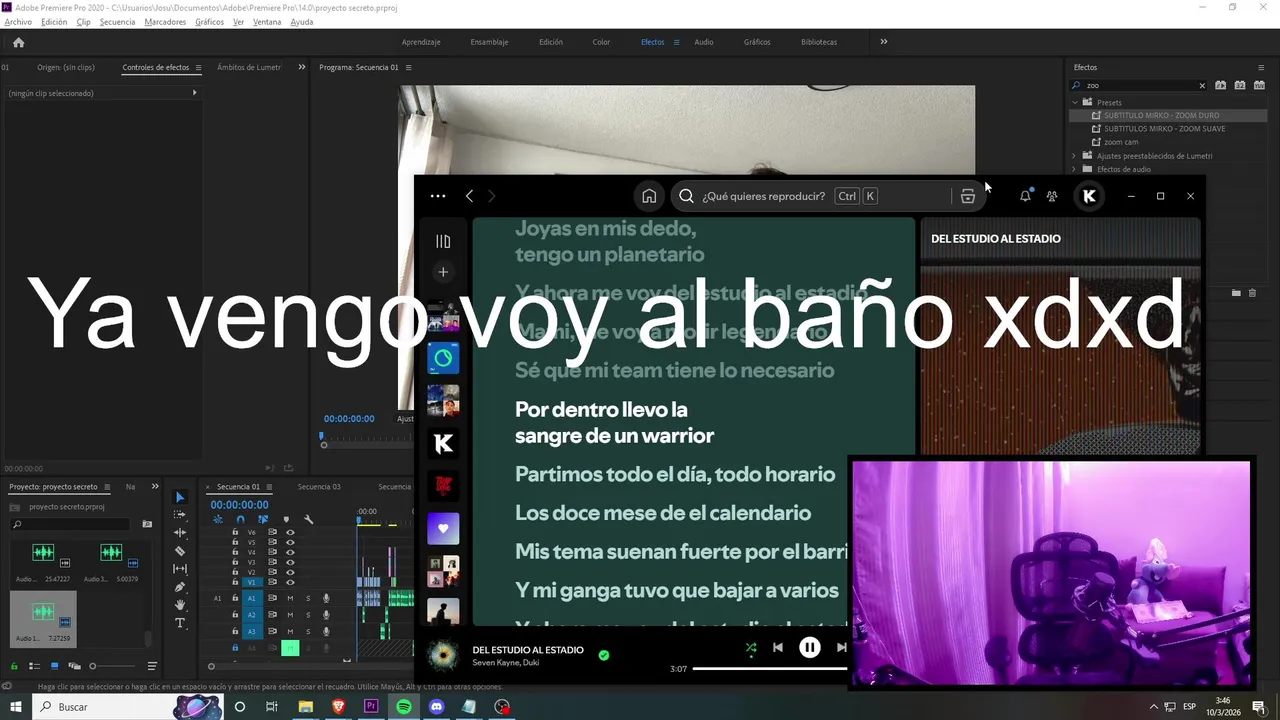Toggle timeline Snap magnet icon
The image size is (1280, 720).
(240, 520)
